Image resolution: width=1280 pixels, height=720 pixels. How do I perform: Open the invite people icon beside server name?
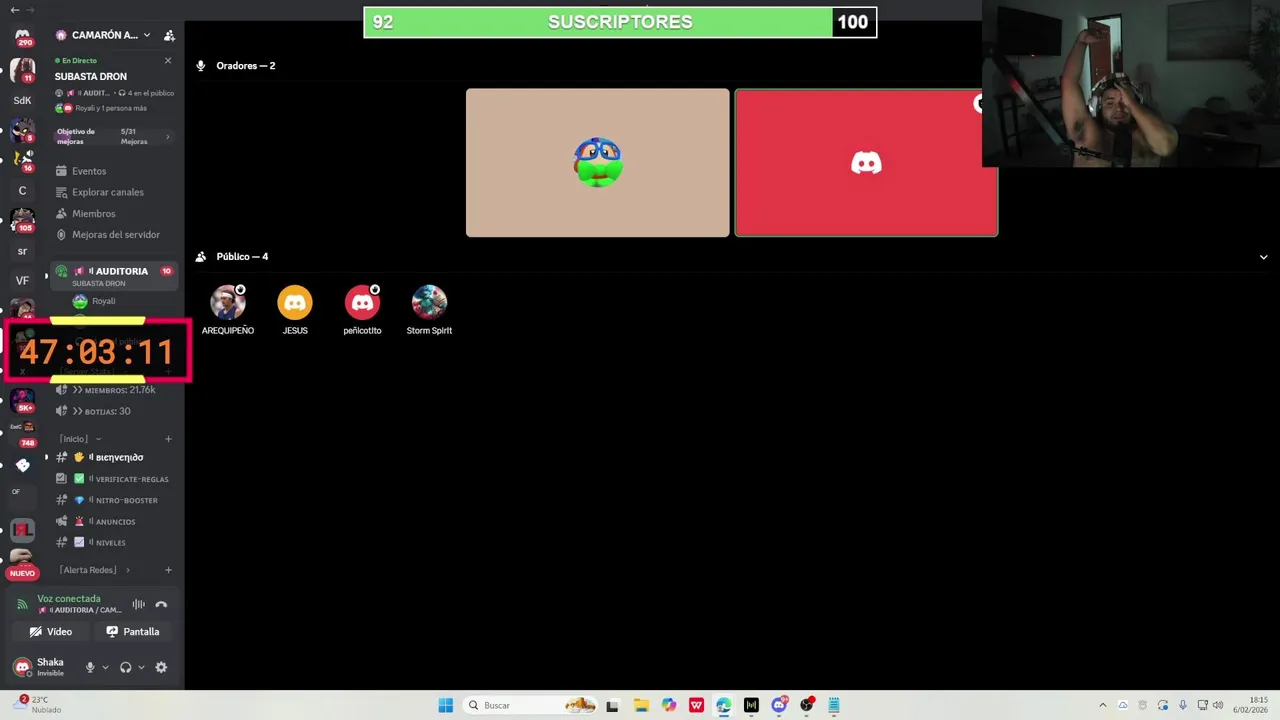(x=169, y=35)
